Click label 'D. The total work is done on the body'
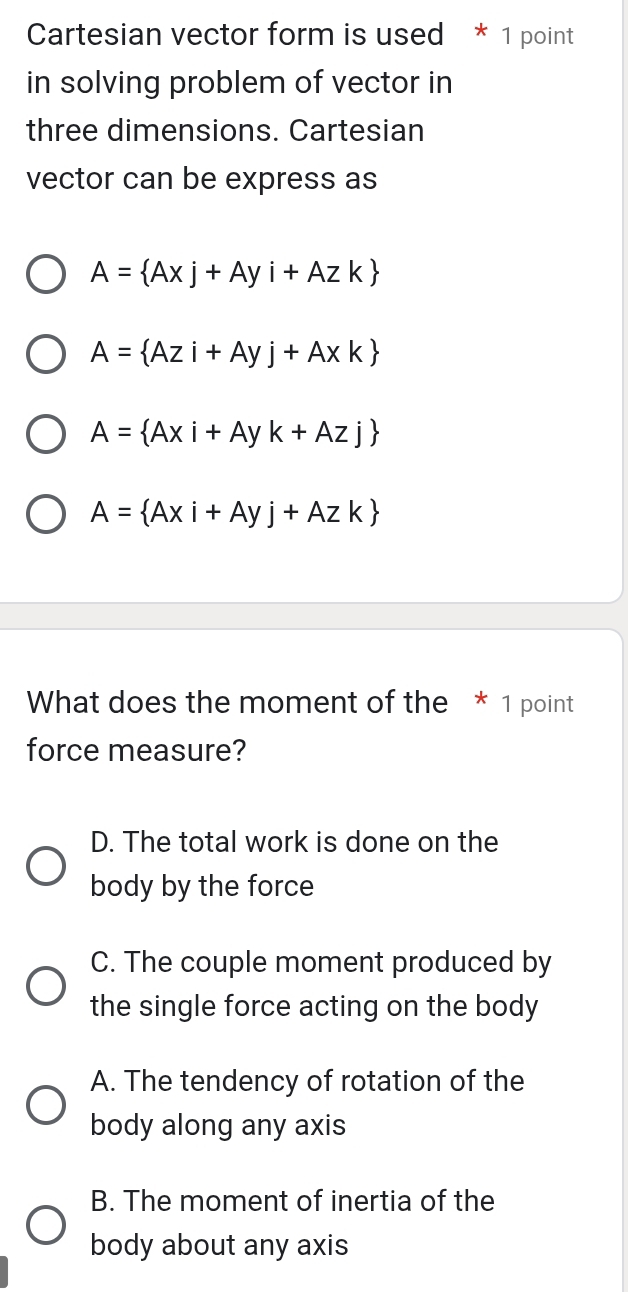This screenshot has height=1292, width=628. 293,864
